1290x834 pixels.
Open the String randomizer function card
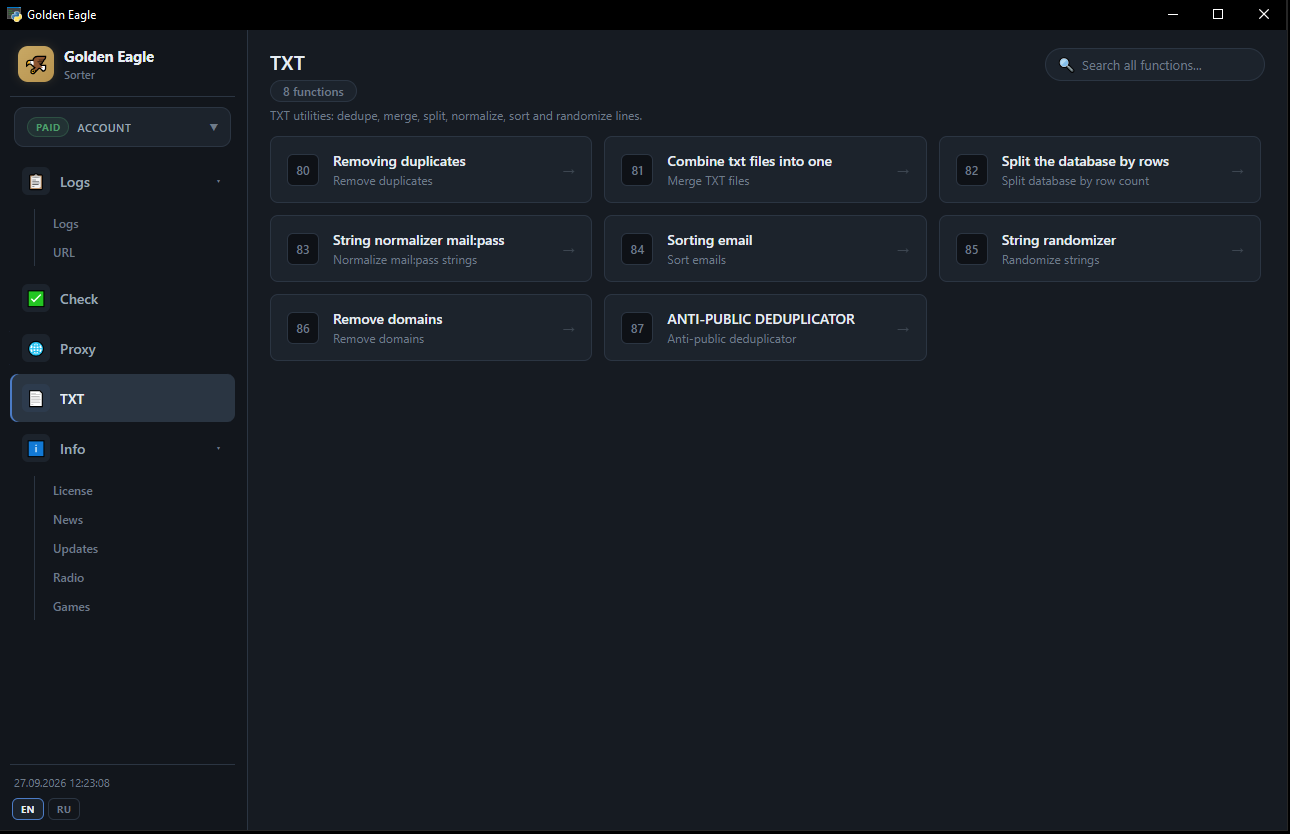click(x=1100, y=249)
